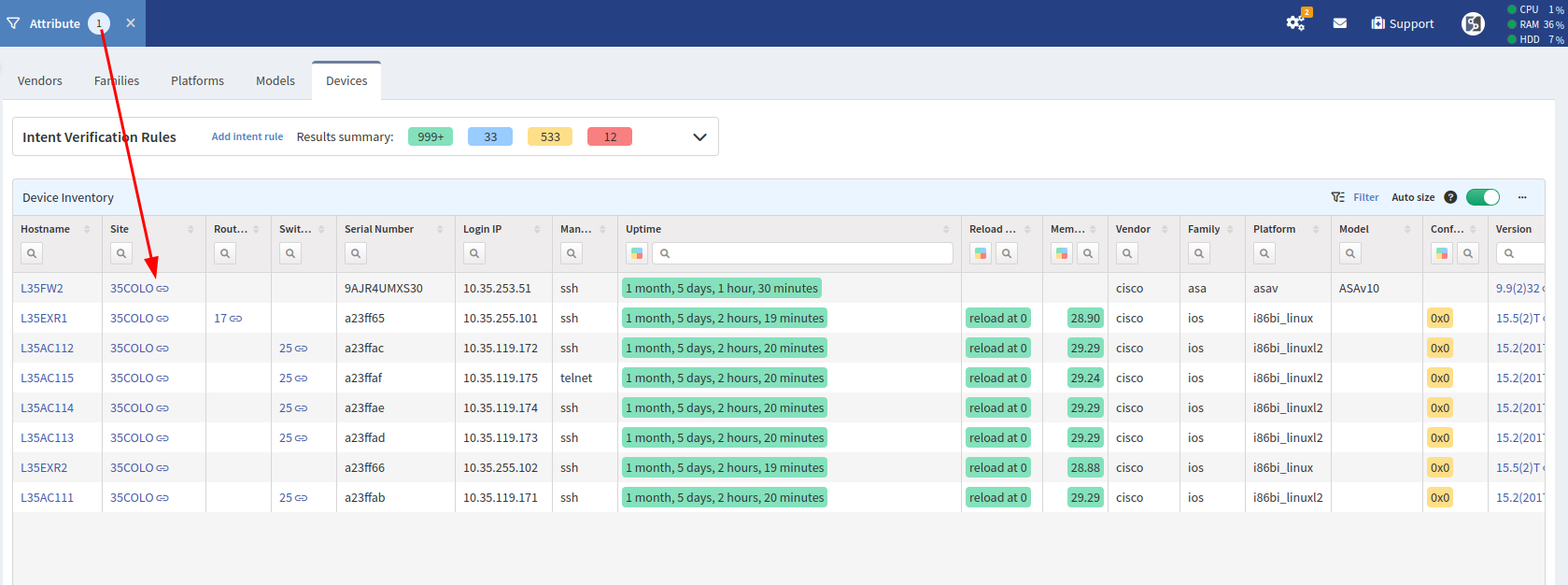Click Serial Number column search icon
Screen dimensions: 1568x585
point(356,253)
